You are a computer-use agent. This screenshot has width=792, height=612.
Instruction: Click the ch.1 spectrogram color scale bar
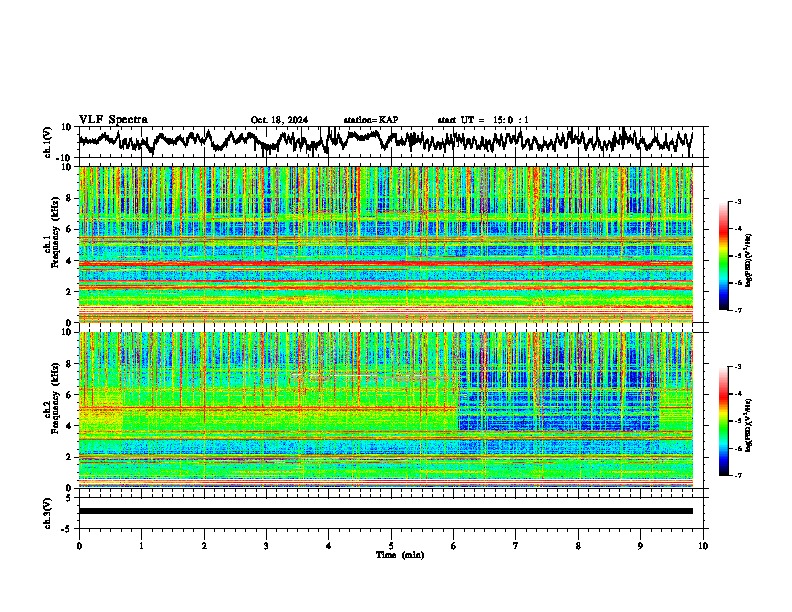tap(724, 256)
